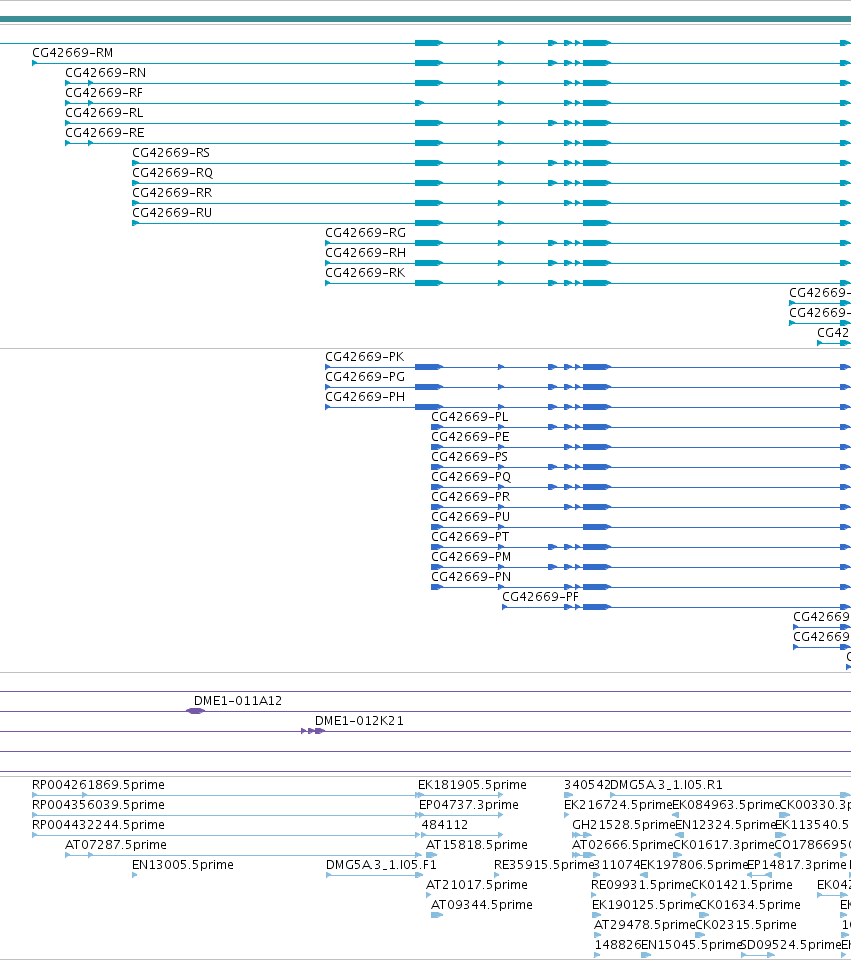Select the CG42669-PT protein label
This screenshot has width=851, height=960.
(x=470, y=537)
